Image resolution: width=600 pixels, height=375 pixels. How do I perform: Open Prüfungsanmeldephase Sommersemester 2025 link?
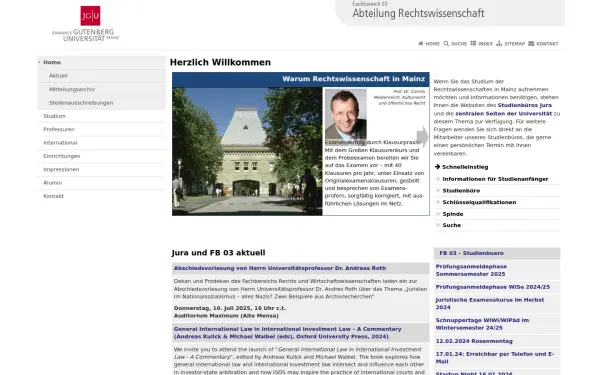tap(471, 270)
